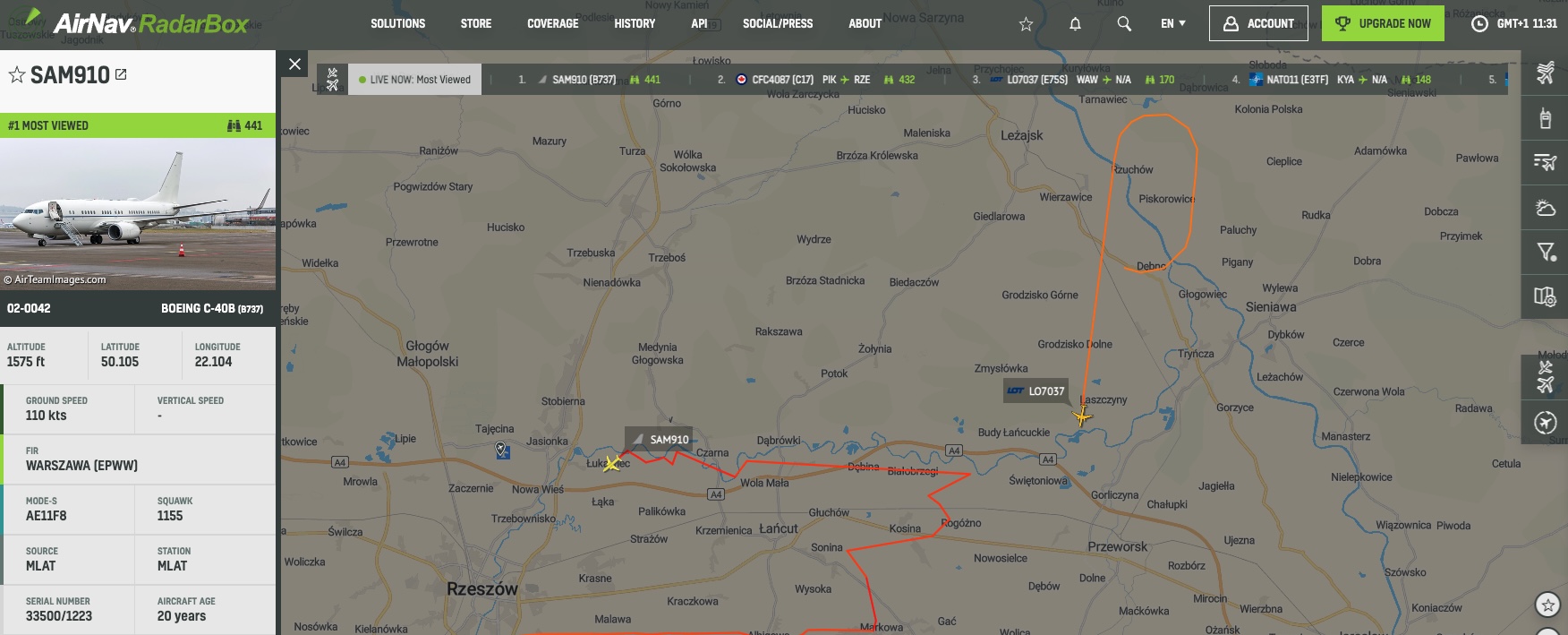The image size is (1568, 635).
Task: Click the binoculars count 148 for NATO11
Action: point(1416,80)
